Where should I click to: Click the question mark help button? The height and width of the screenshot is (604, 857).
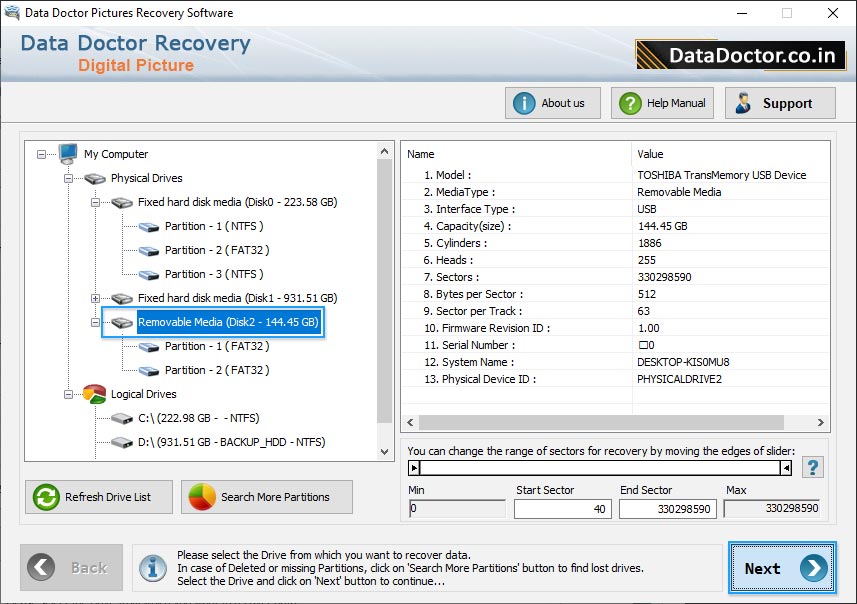pyautogui.click(x=812, y=466)
